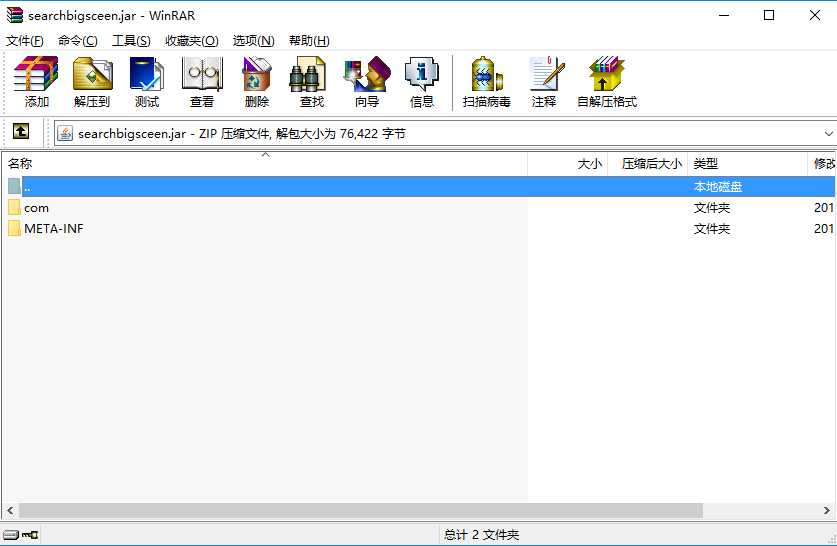Go up one level with arrow button
Image resolution: width=837 pixels, height=546 pixels.
pyautogui.click(x=21, y=131)
